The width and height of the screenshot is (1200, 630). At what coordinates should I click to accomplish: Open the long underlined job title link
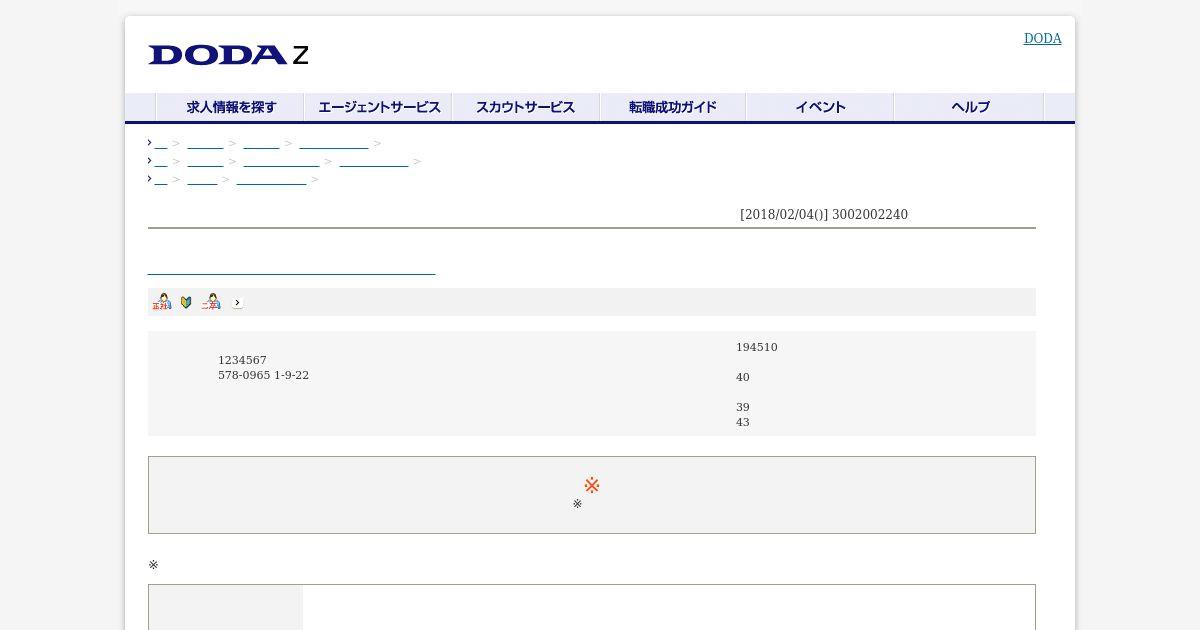291,266
